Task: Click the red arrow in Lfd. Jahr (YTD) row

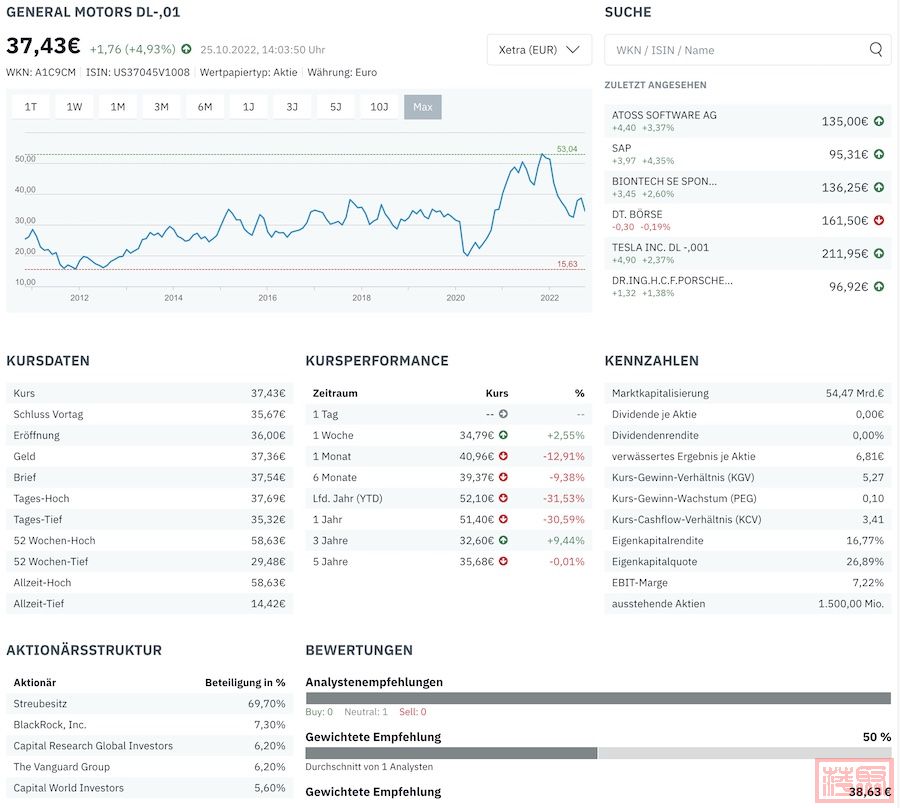Action: pos(503,498)
